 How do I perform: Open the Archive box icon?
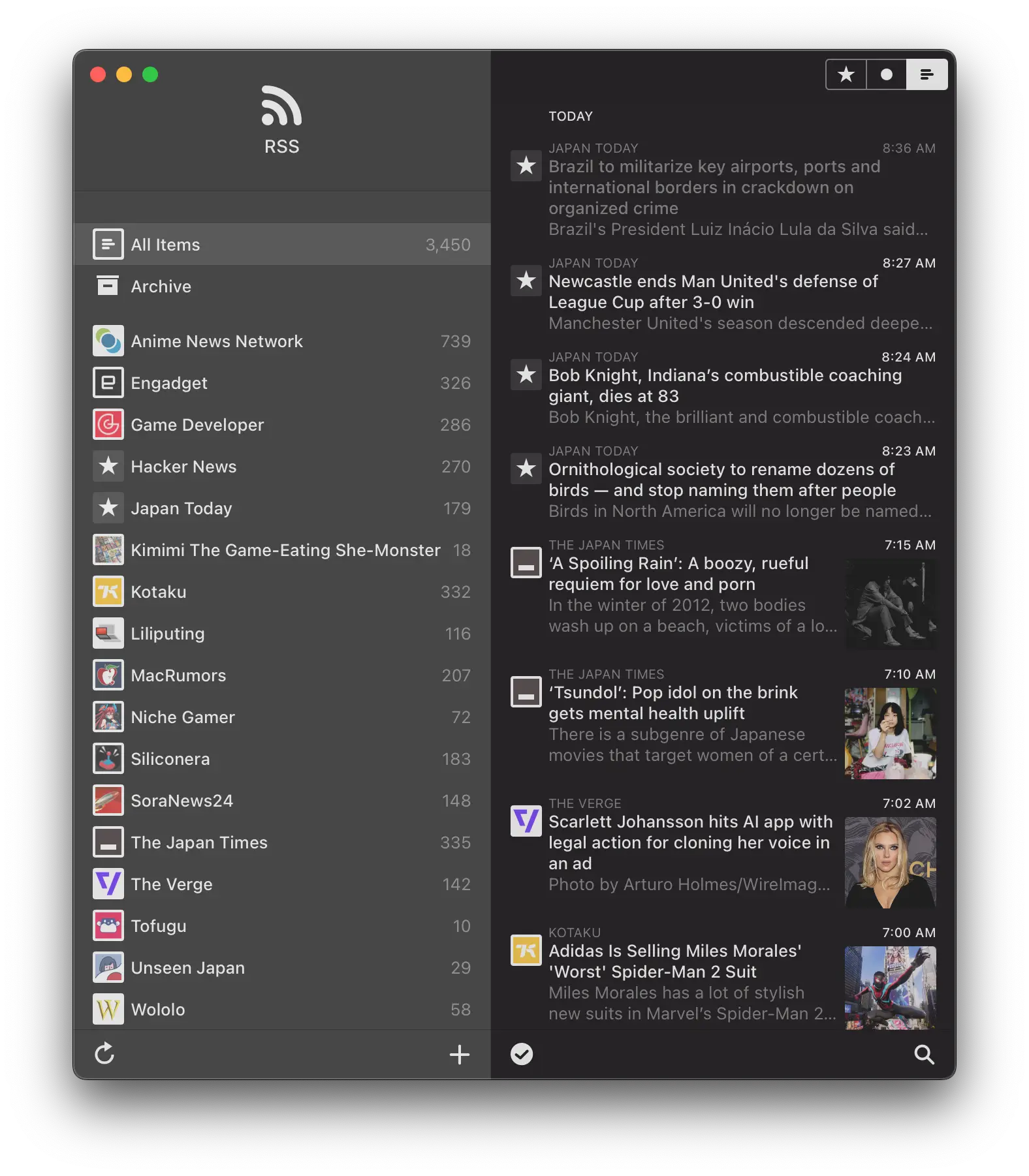tap(108, 286)
